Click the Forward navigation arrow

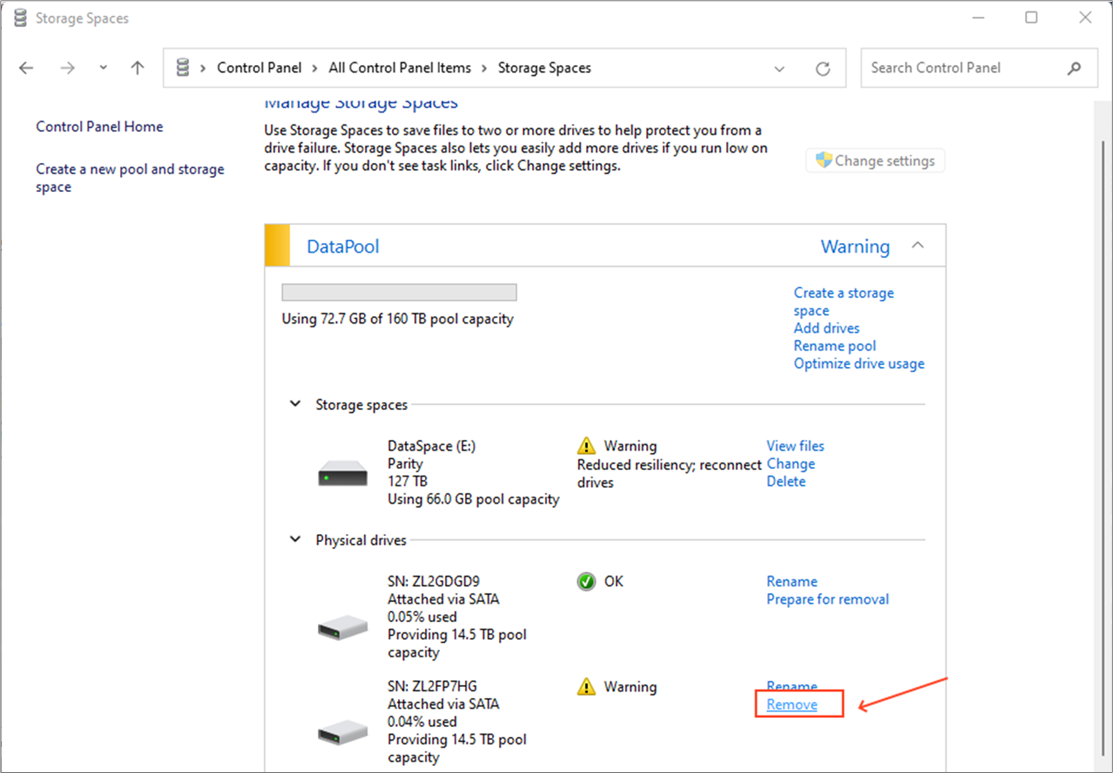(67, 68)
